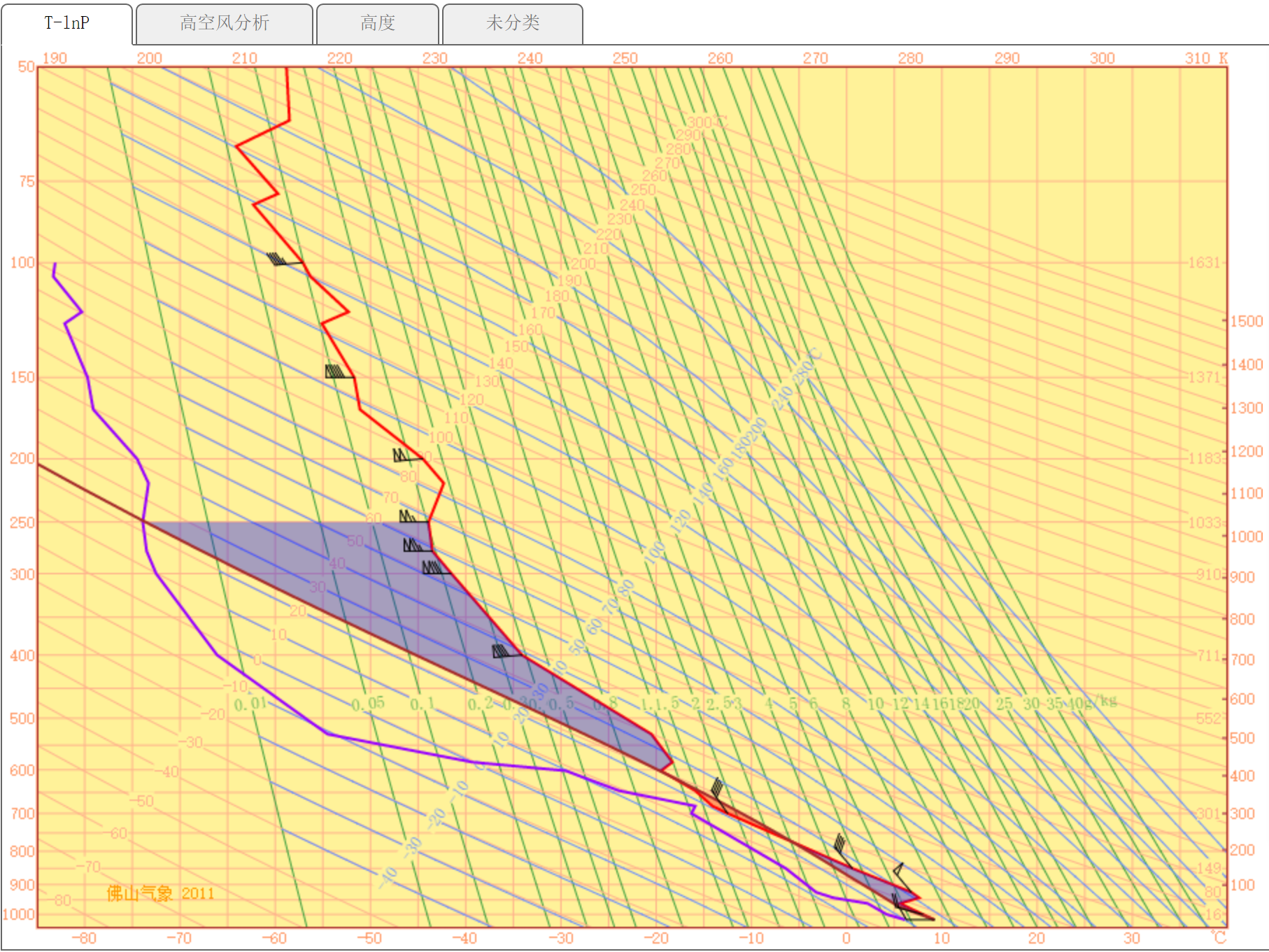Activate the T-lnP tab

67,23
